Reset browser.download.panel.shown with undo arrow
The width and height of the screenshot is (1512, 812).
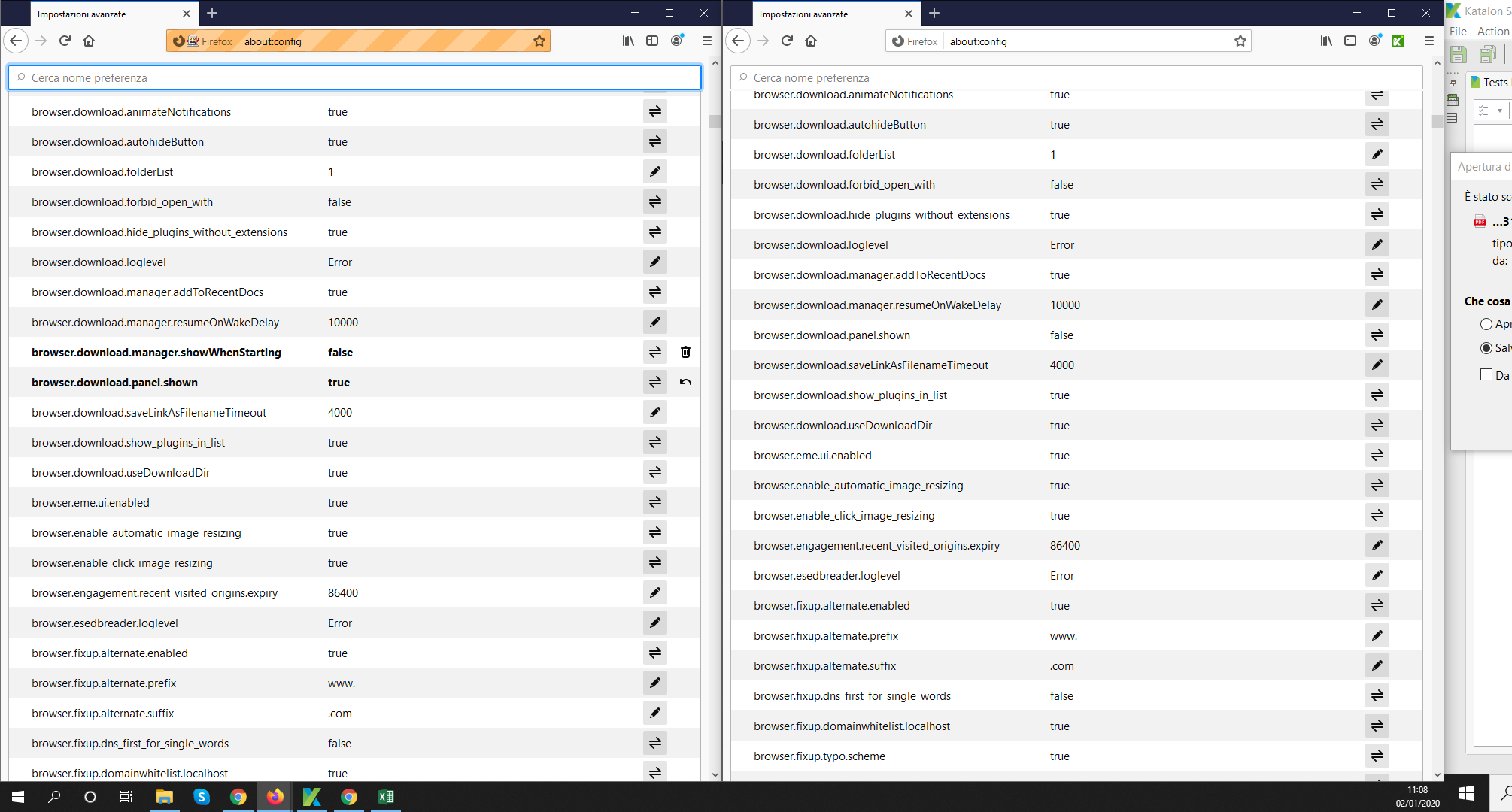tap(685, 382)
